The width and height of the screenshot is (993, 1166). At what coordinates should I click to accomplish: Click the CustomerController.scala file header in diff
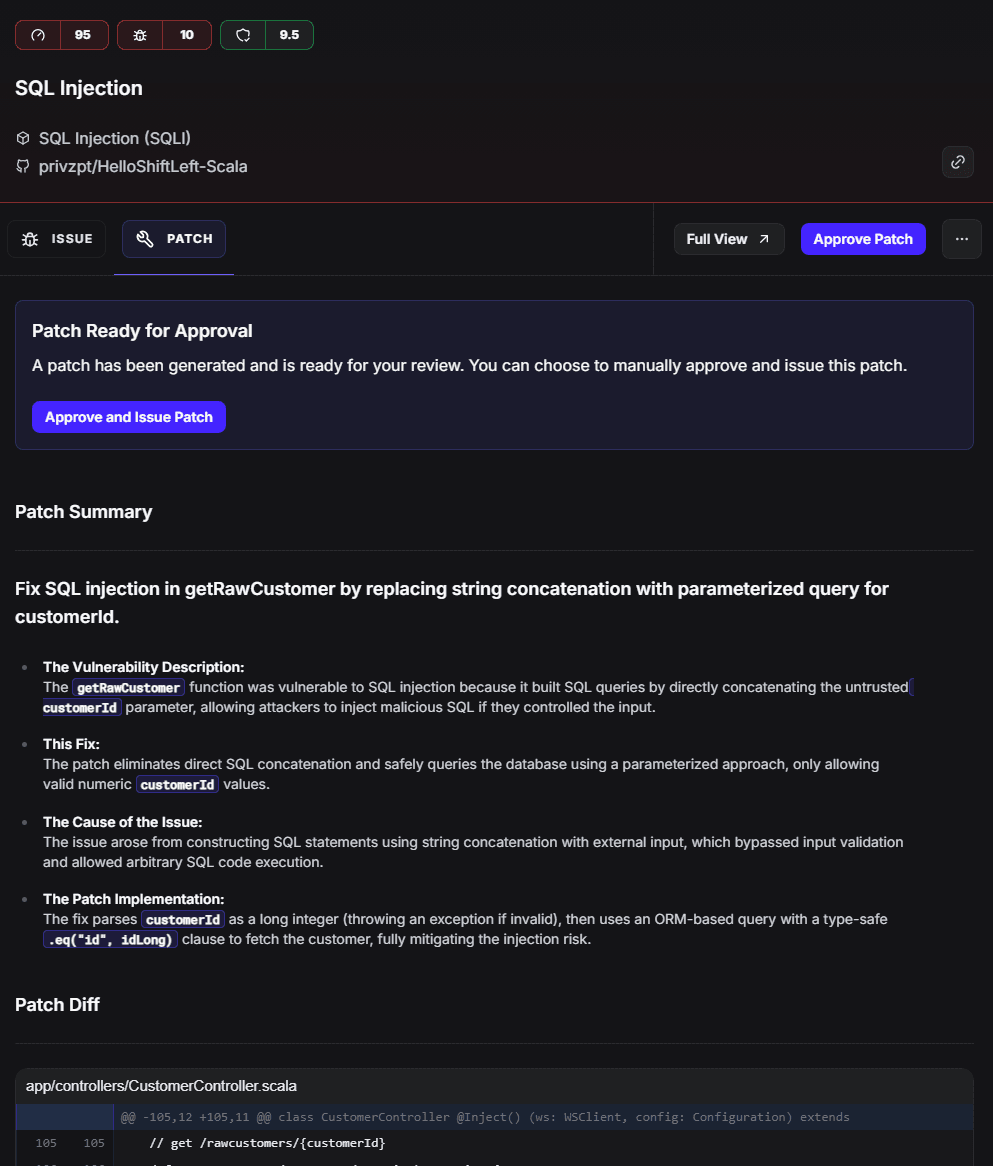(161, 1086)
